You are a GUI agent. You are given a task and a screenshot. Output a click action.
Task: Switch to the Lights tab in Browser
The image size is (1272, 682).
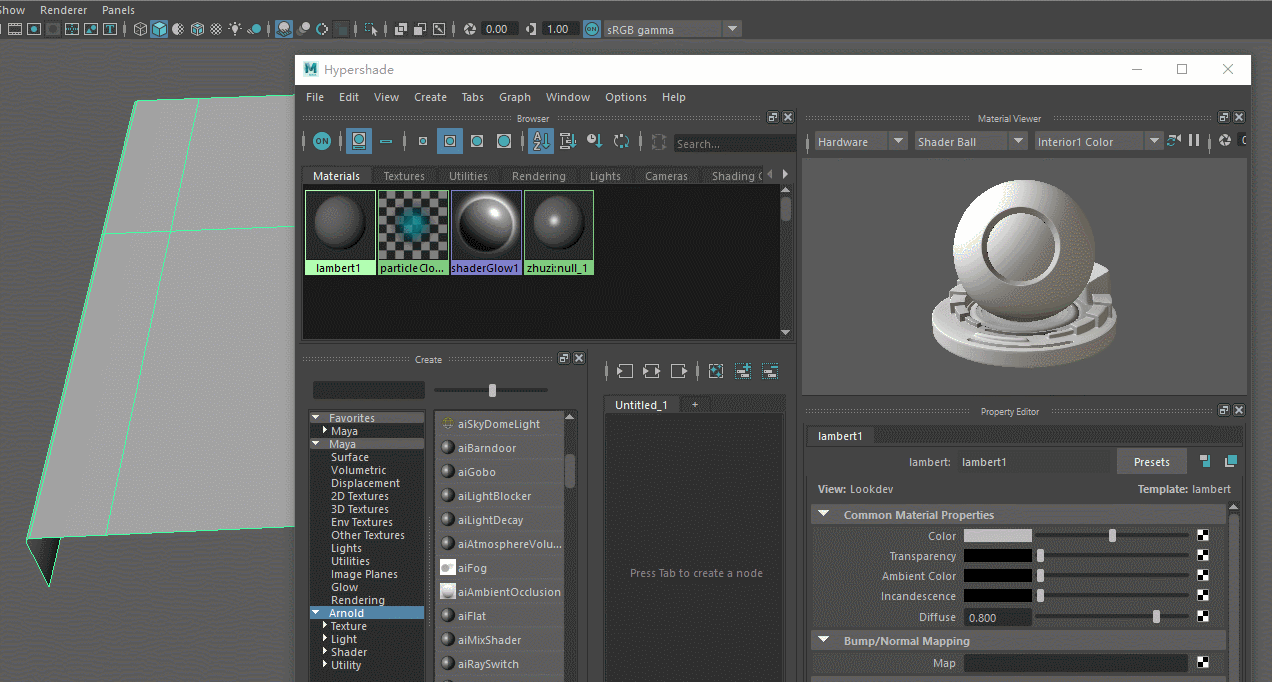(605, 176)
